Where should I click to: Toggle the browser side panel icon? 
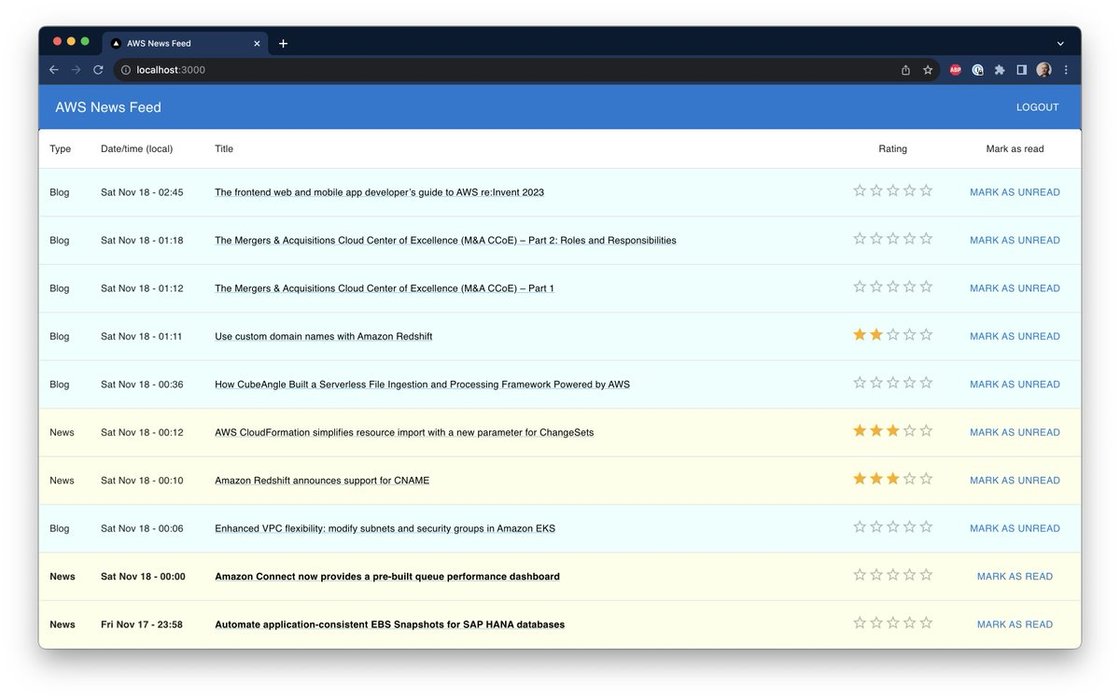1022,70
